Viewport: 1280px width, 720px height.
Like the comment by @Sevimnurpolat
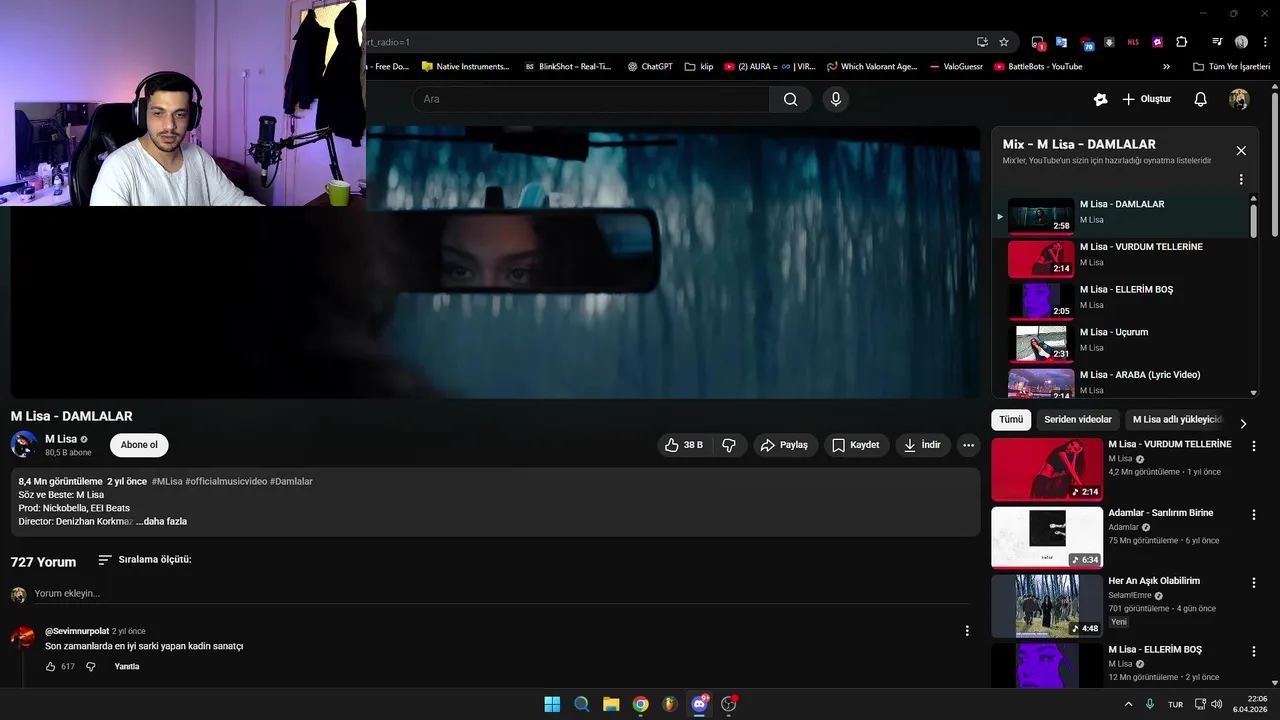point(50,666)
